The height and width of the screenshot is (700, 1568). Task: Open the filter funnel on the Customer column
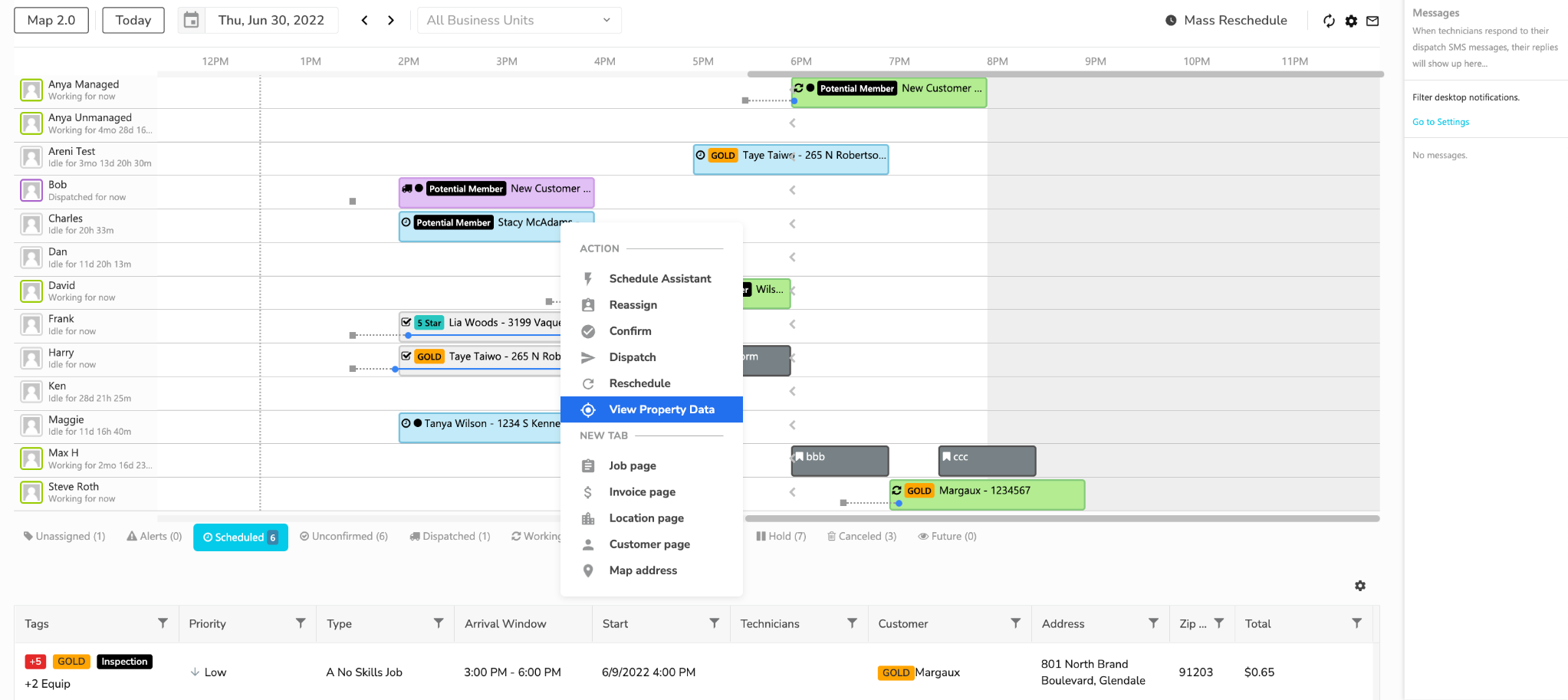1017,623
